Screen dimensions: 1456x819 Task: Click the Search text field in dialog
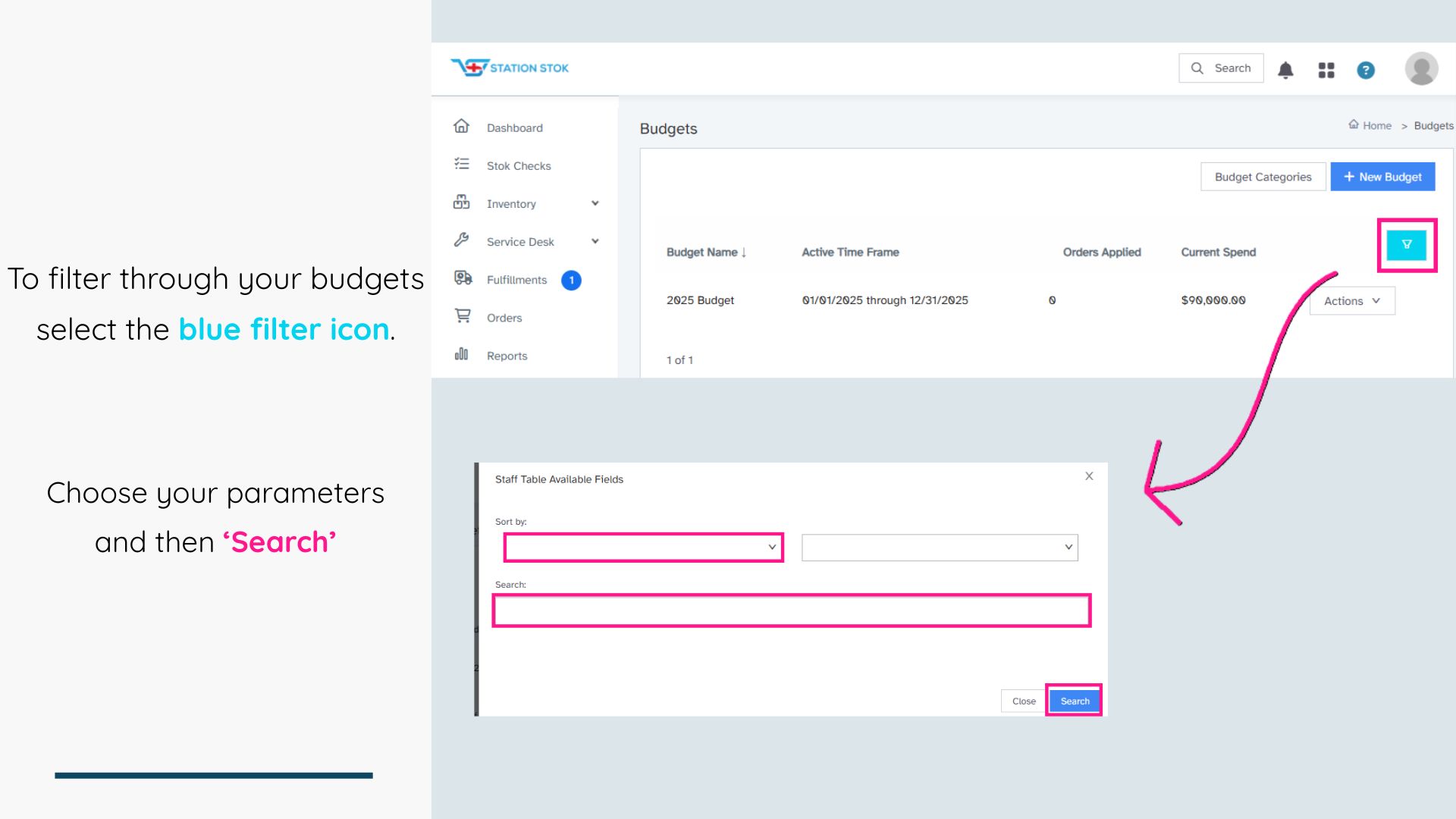click(x=791, y=610)
